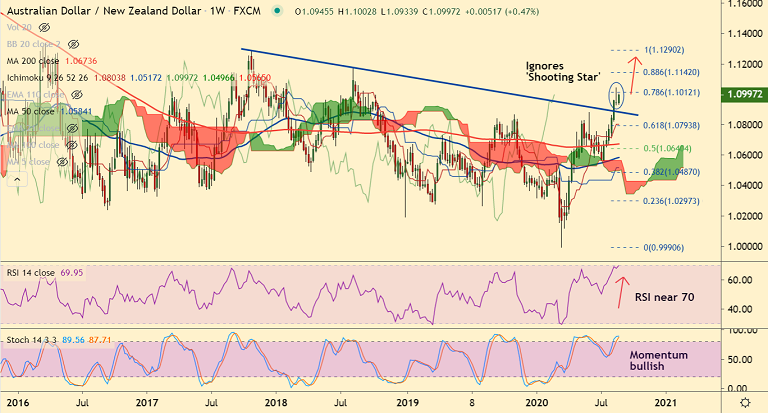Click Fibonacci level 0.886(1.11420)
Viewport: 768px width, 413px height.
tap(672, 72)
